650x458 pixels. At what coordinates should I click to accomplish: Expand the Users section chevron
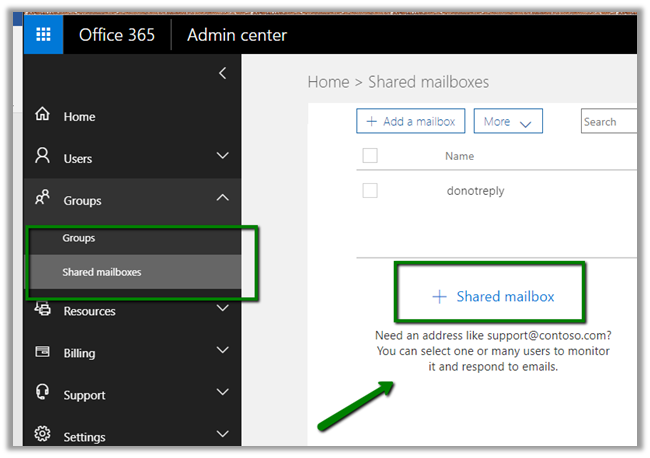(222, 157)
